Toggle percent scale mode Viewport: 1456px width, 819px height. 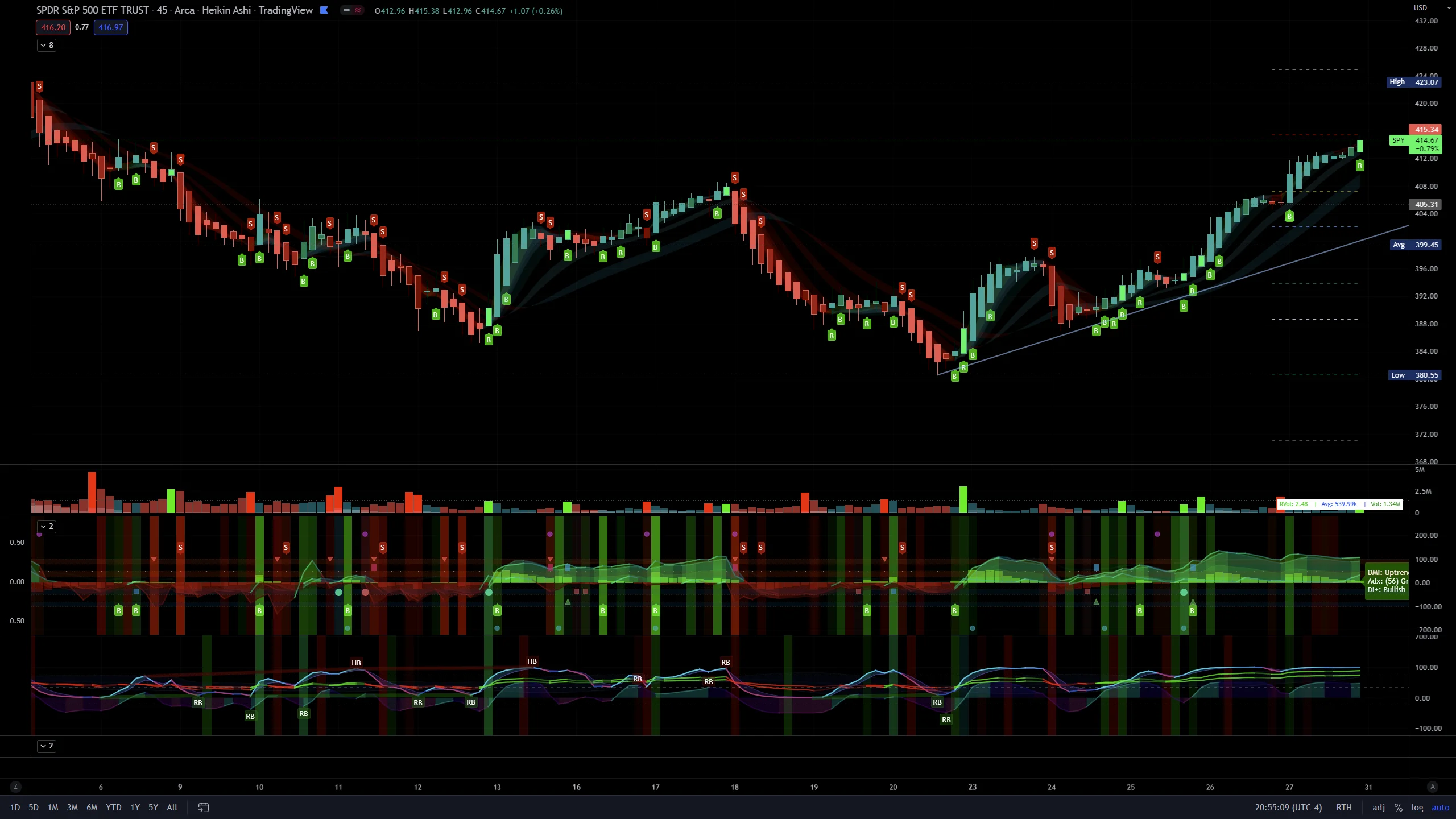(1399, 808)
